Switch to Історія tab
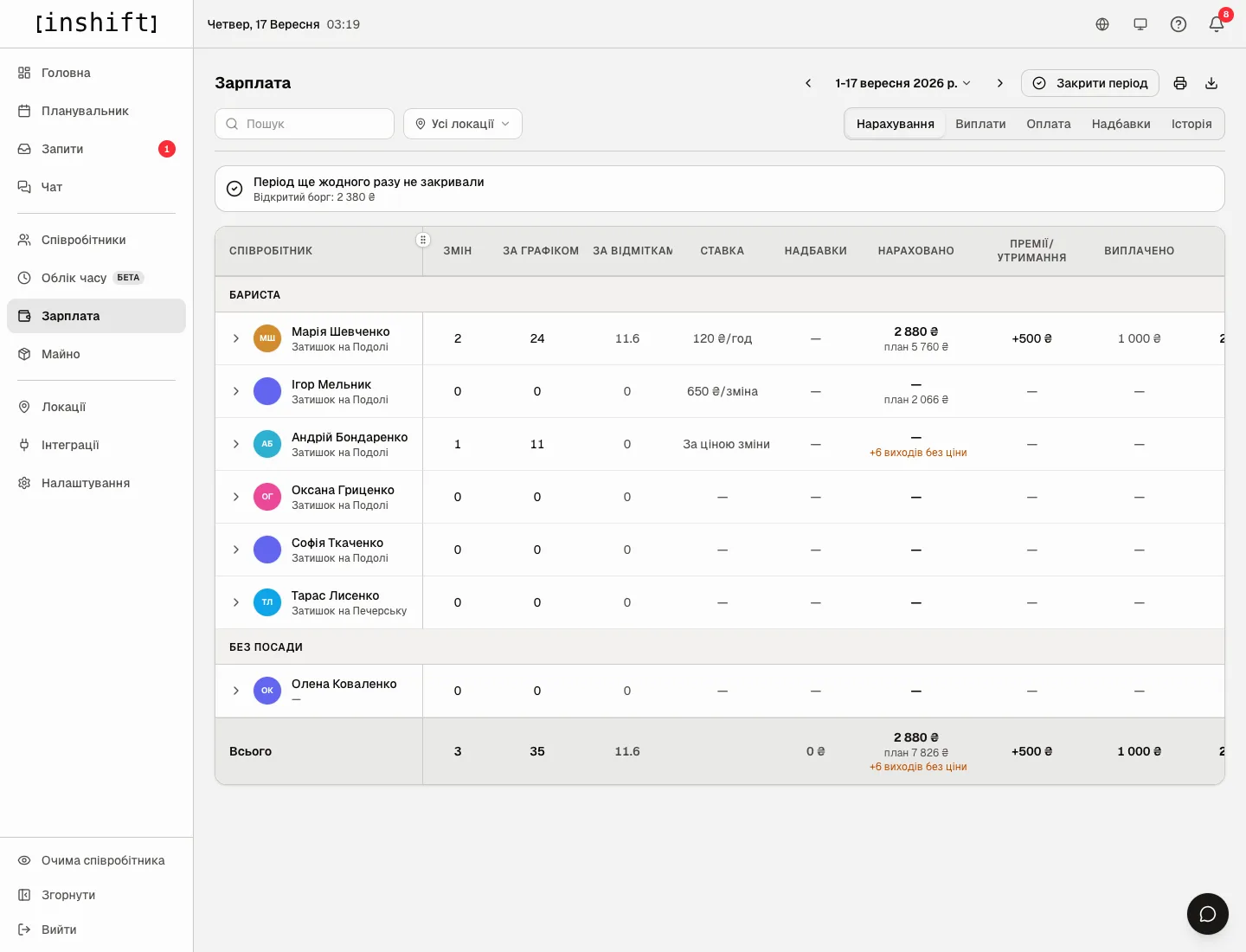The height and width of the screenshot is (952, 1246). click(x=1191, y=124)
